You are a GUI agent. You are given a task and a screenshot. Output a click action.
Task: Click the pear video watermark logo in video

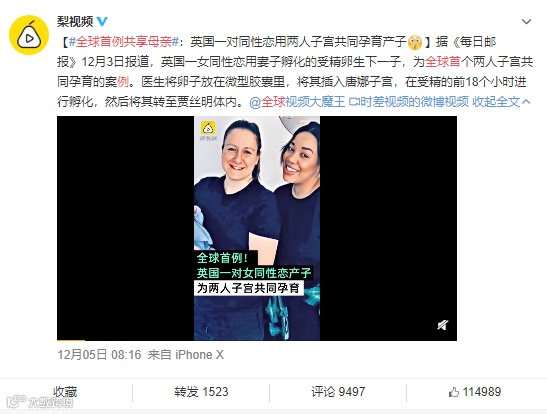208,130
